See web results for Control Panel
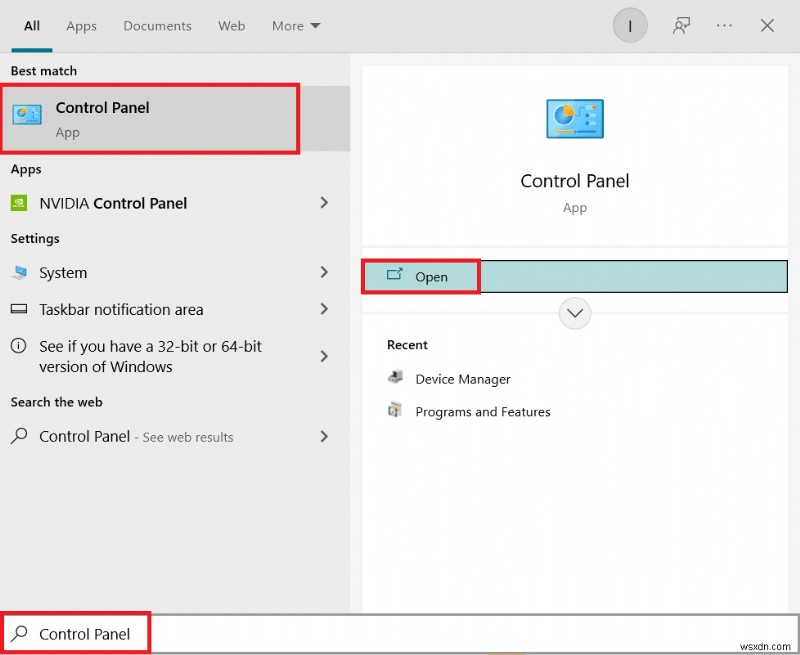Viewport: 800px width, 655px height. point(136,437)
